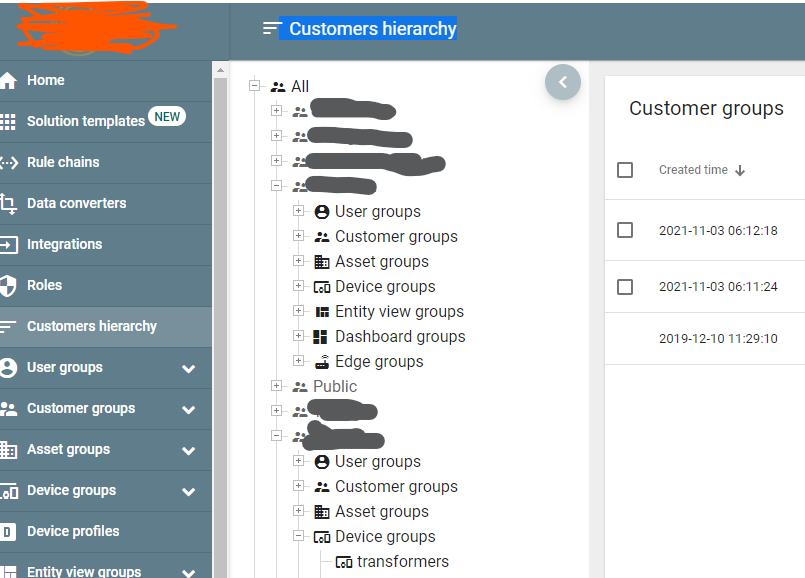
Task: Select the Roles sidebar icon
Action: pos(12,285)
